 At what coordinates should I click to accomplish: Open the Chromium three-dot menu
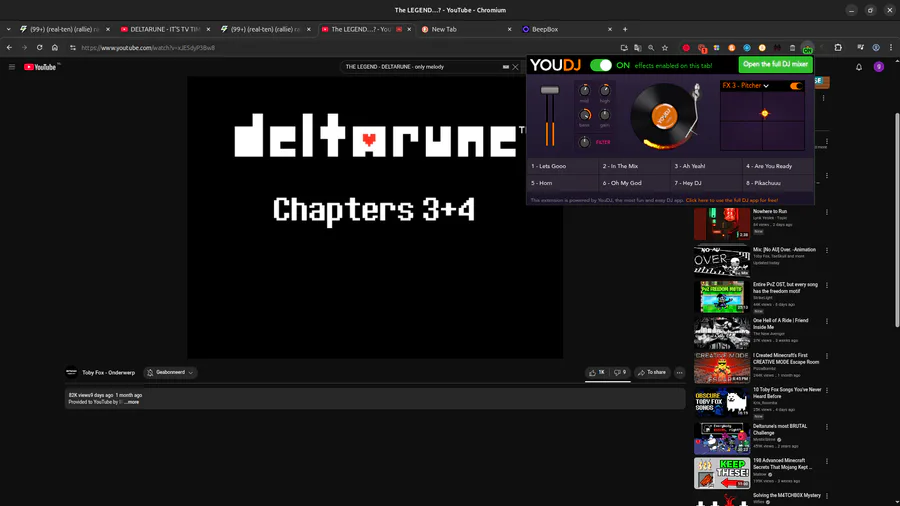891,48
